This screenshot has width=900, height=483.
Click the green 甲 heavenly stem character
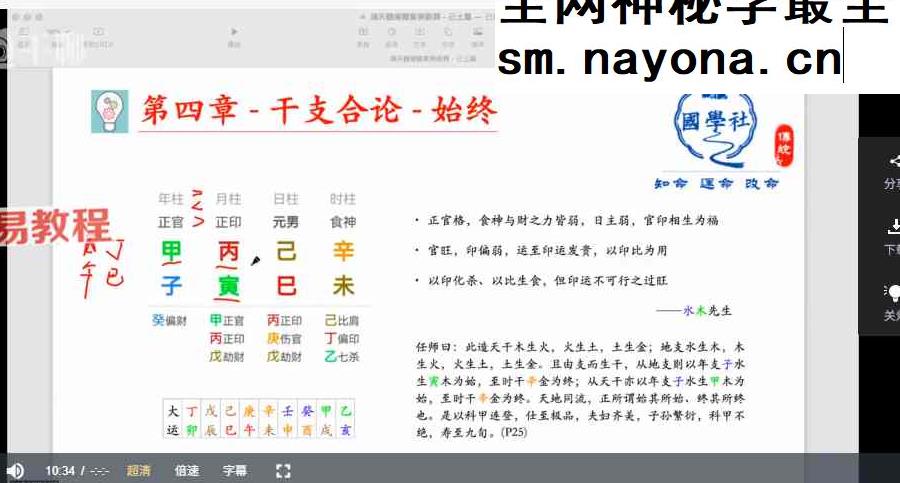point(171,252)
